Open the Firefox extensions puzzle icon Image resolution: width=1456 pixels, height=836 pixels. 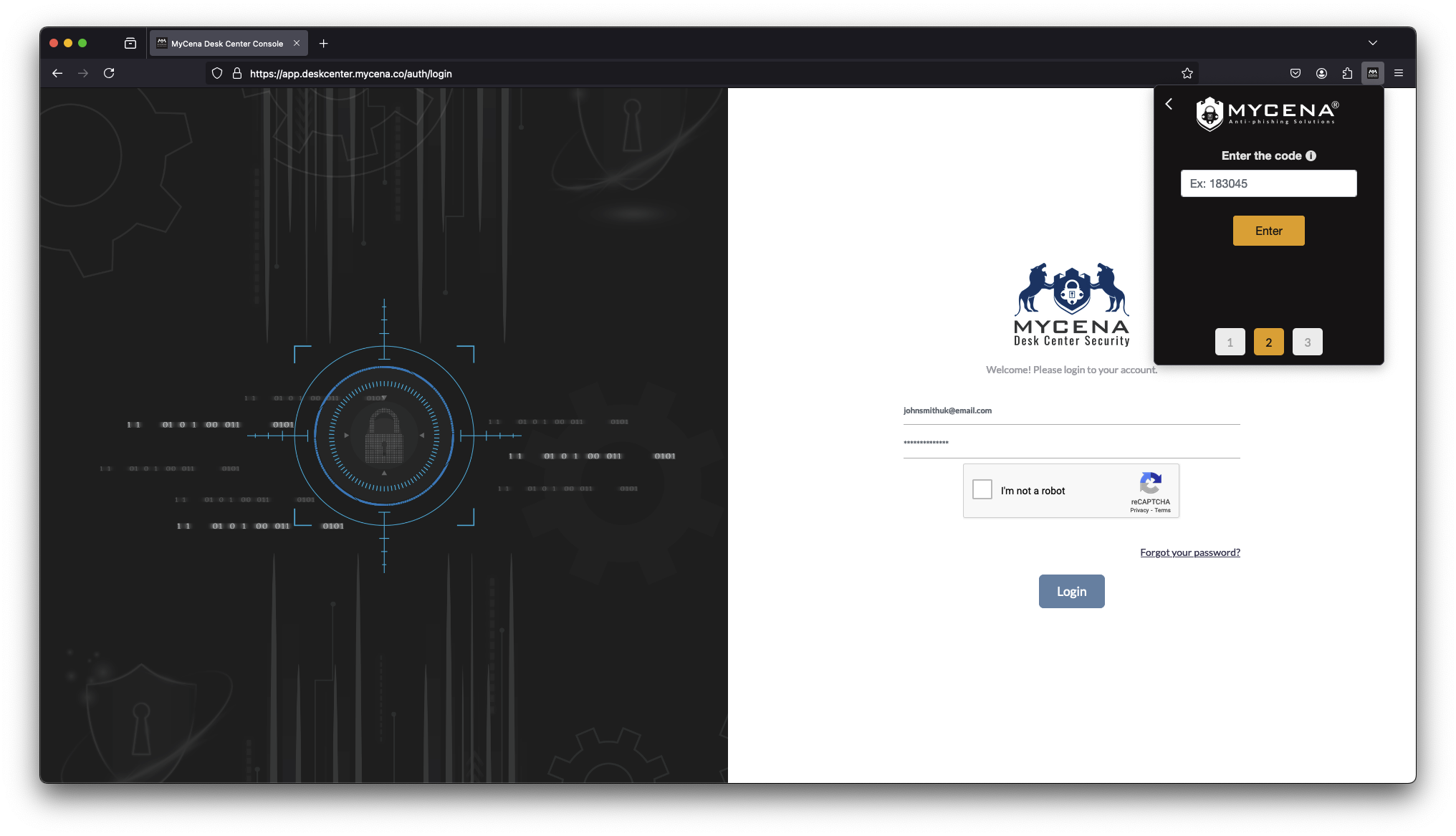[1347, 73]
